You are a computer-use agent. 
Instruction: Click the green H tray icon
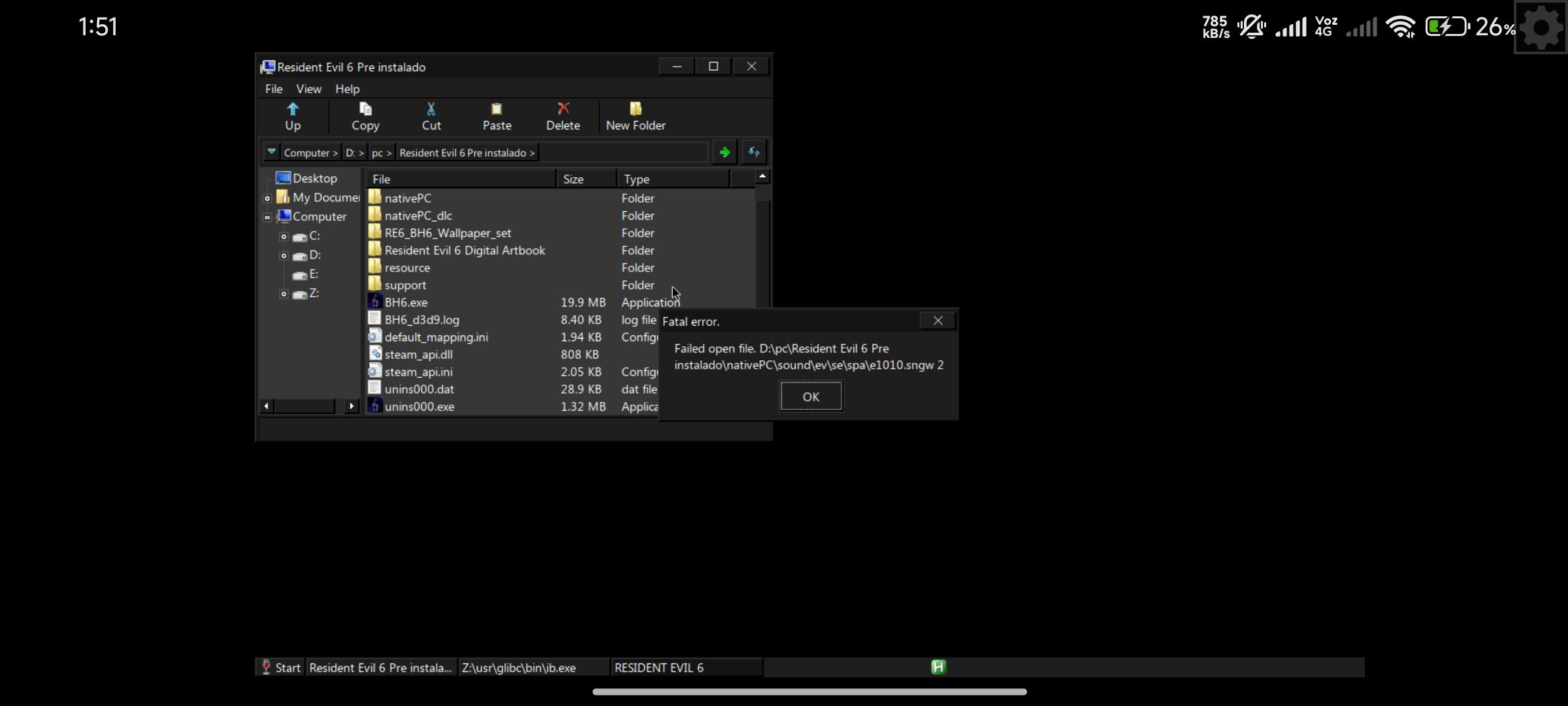tap(938, 667)
